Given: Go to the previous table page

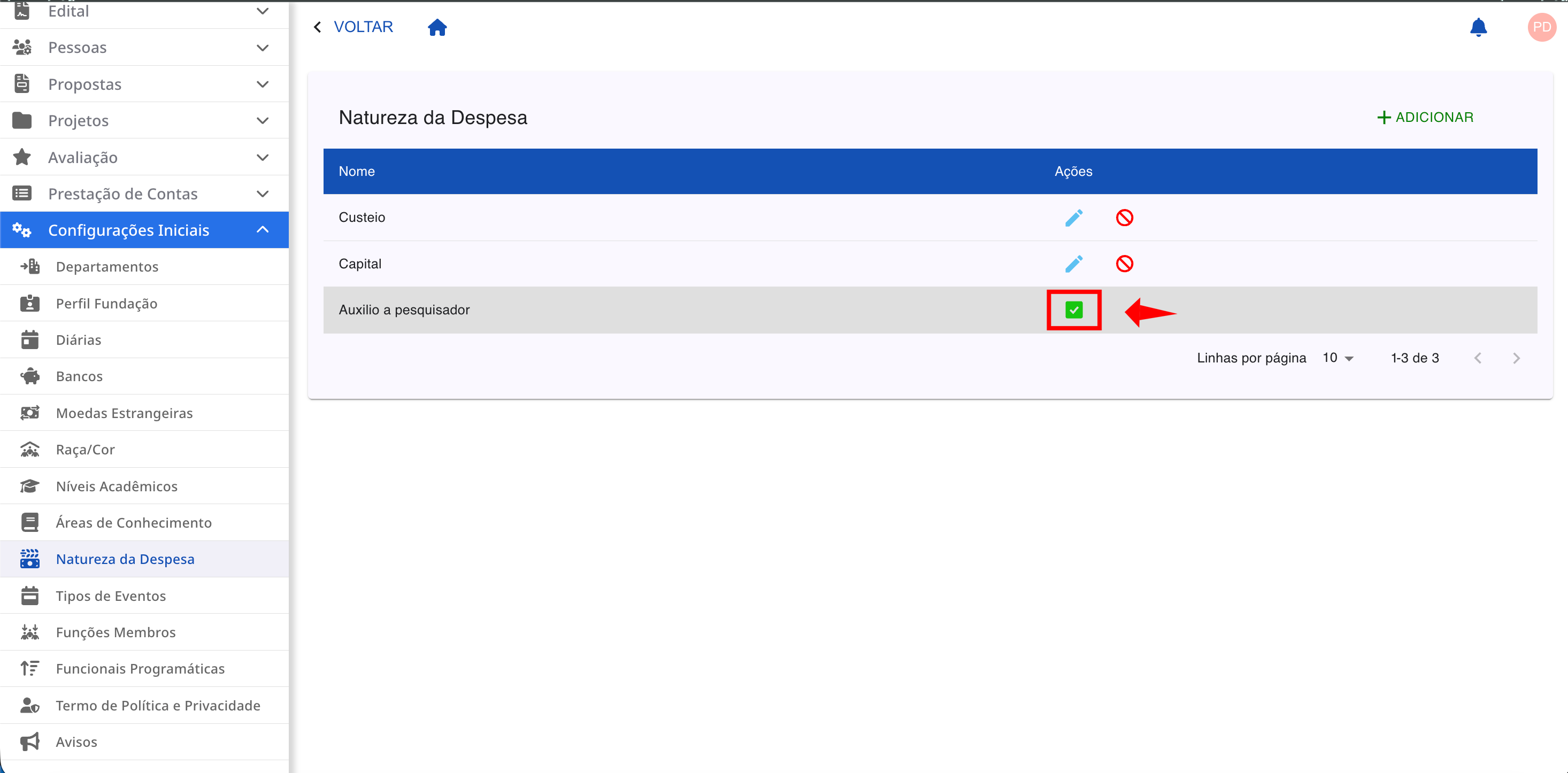Looking at the screenshot, I should [x=1477, y=358].
